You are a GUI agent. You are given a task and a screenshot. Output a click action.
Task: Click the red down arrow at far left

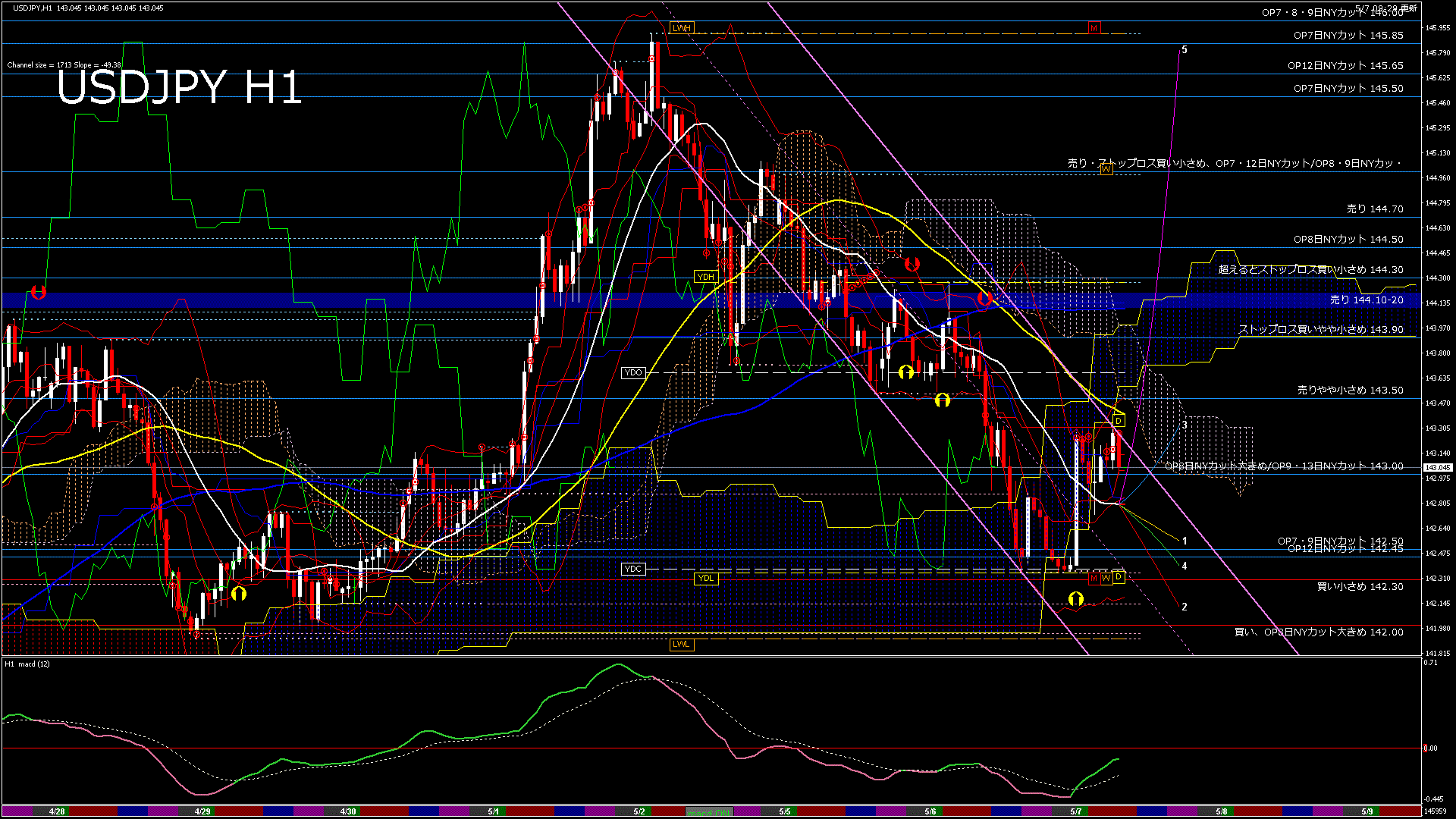[39, 292]
